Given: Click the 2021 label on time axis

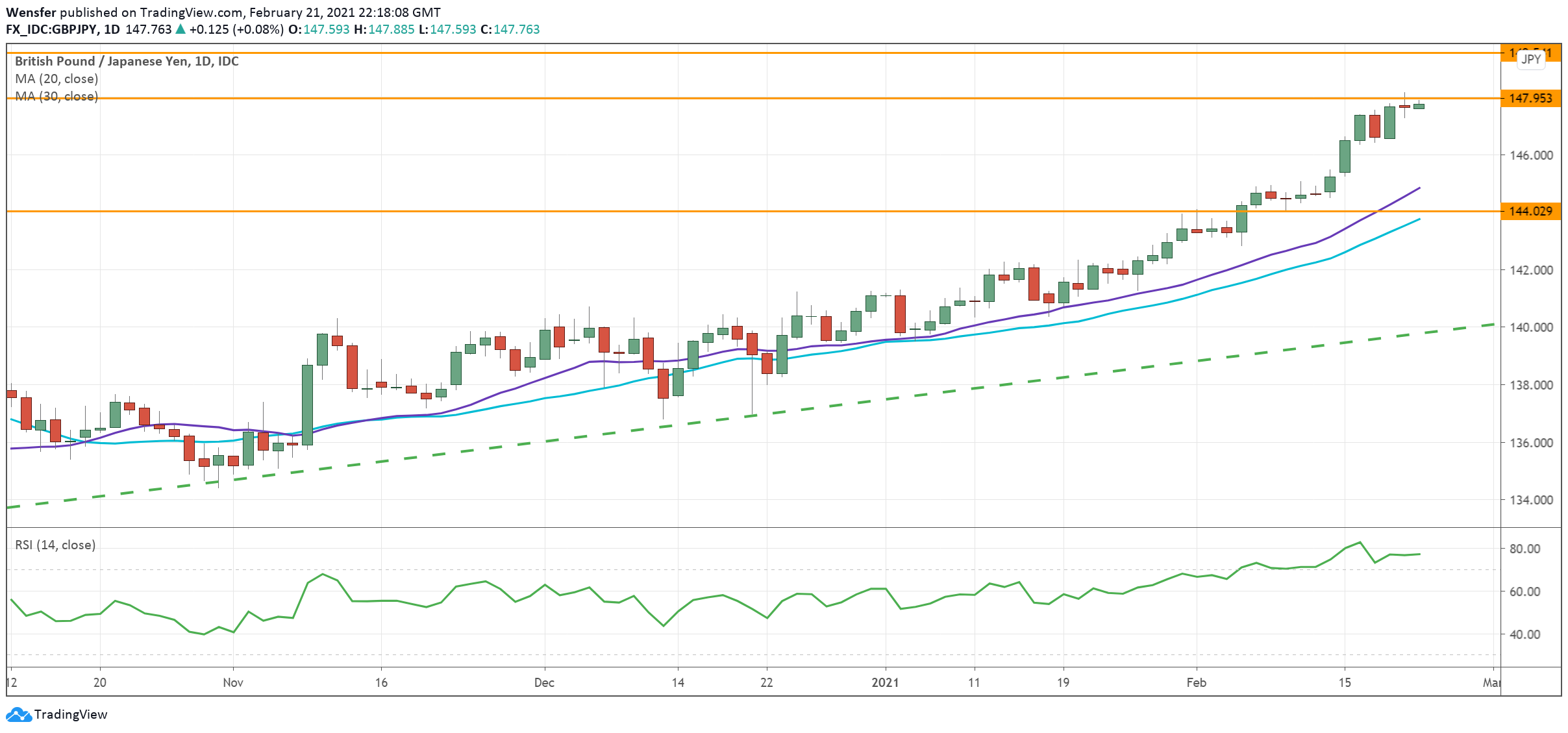Looking at the screenshot, I should (x=885, y=682).
